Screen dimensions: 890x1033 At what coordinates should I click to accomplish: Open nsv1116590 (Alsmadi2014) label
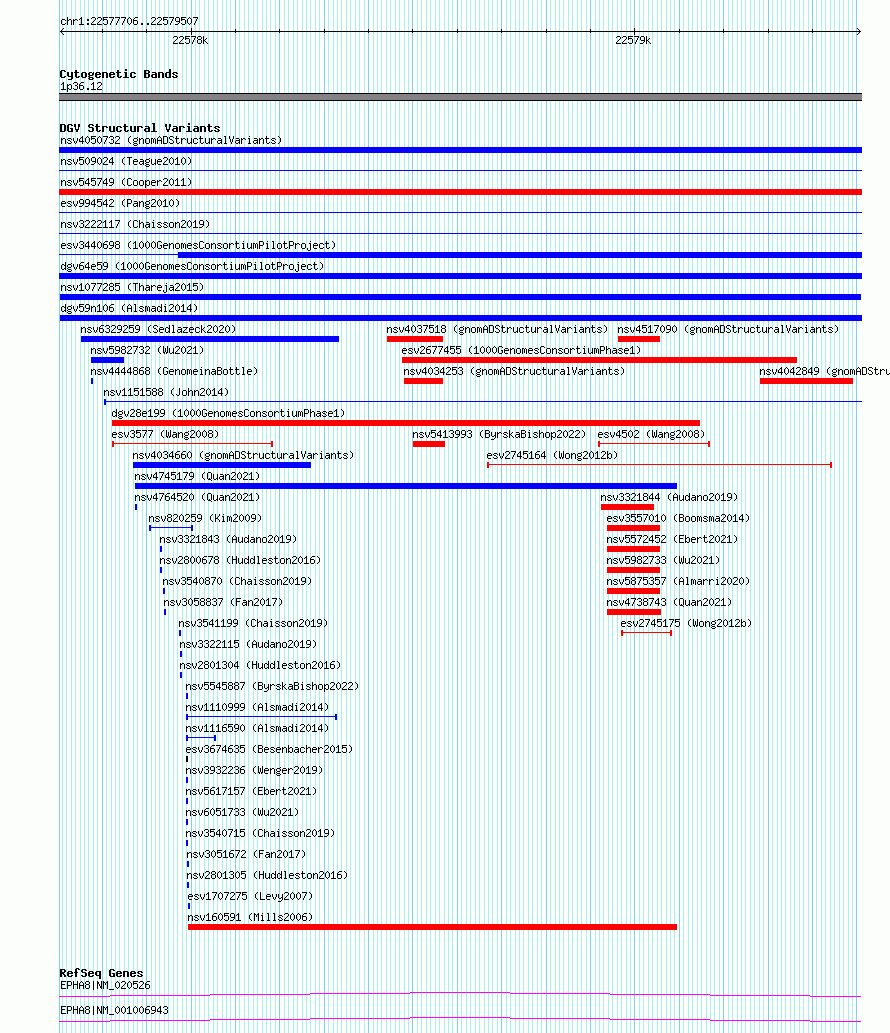[x=257, y=730]
